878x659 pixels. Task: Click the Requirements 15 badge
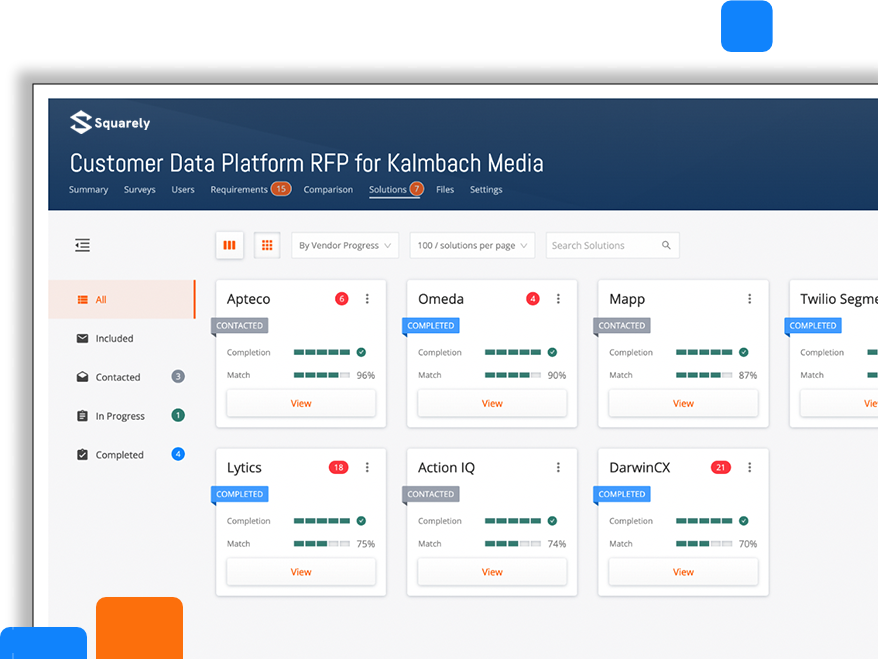(281, 189)
